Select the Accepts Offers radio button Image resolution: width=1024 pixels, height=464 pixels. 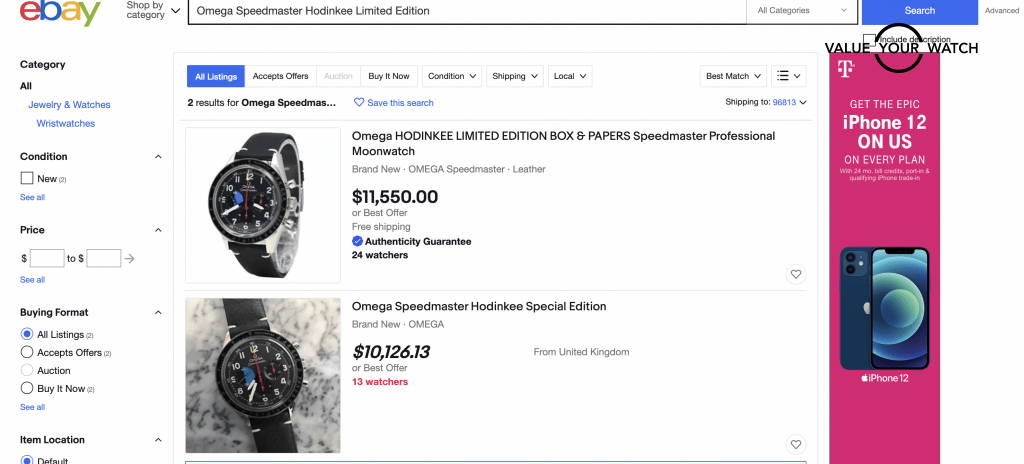click(27, 352)
